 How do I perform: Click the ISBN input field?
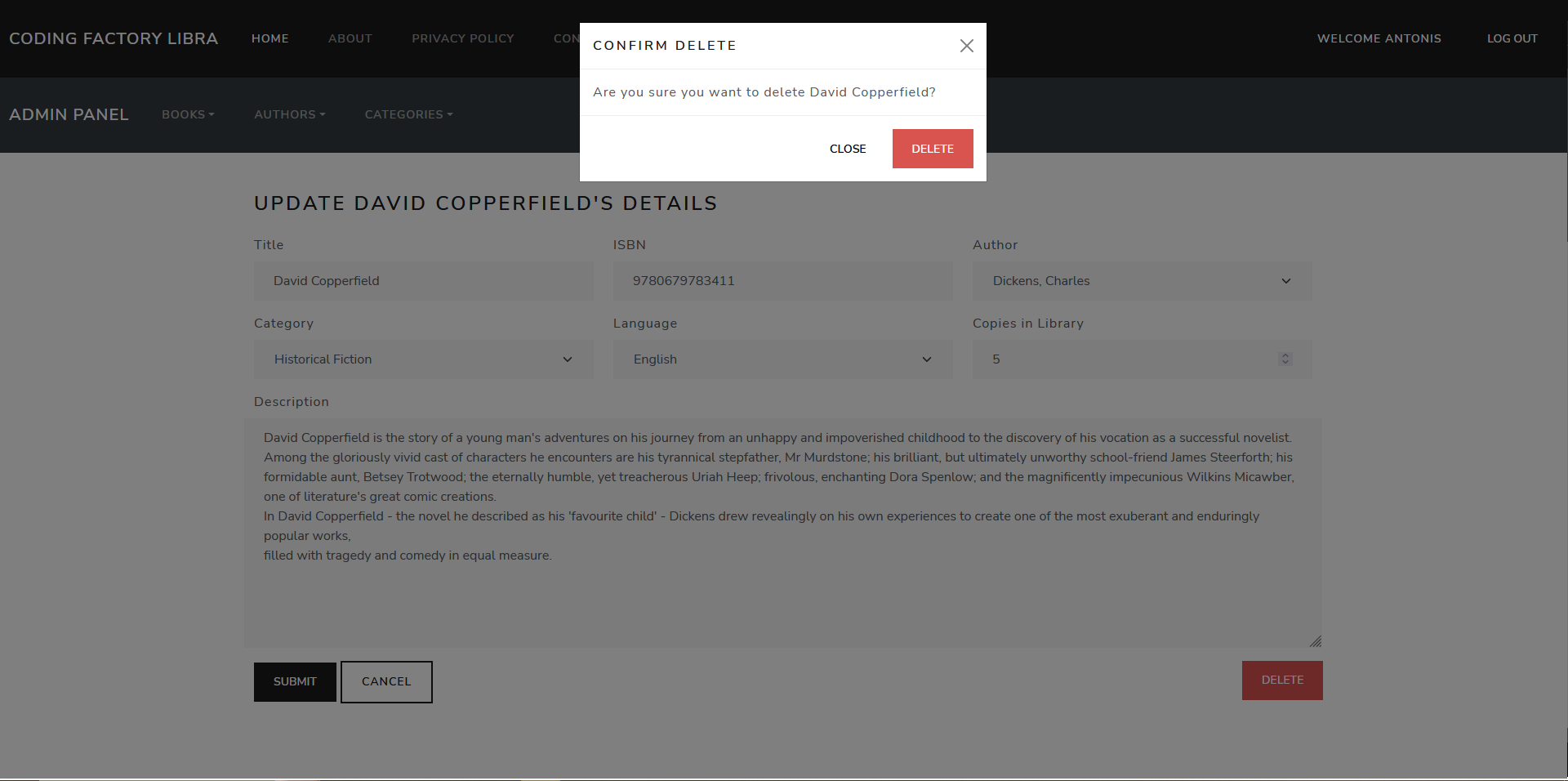[x=783, y=281]
